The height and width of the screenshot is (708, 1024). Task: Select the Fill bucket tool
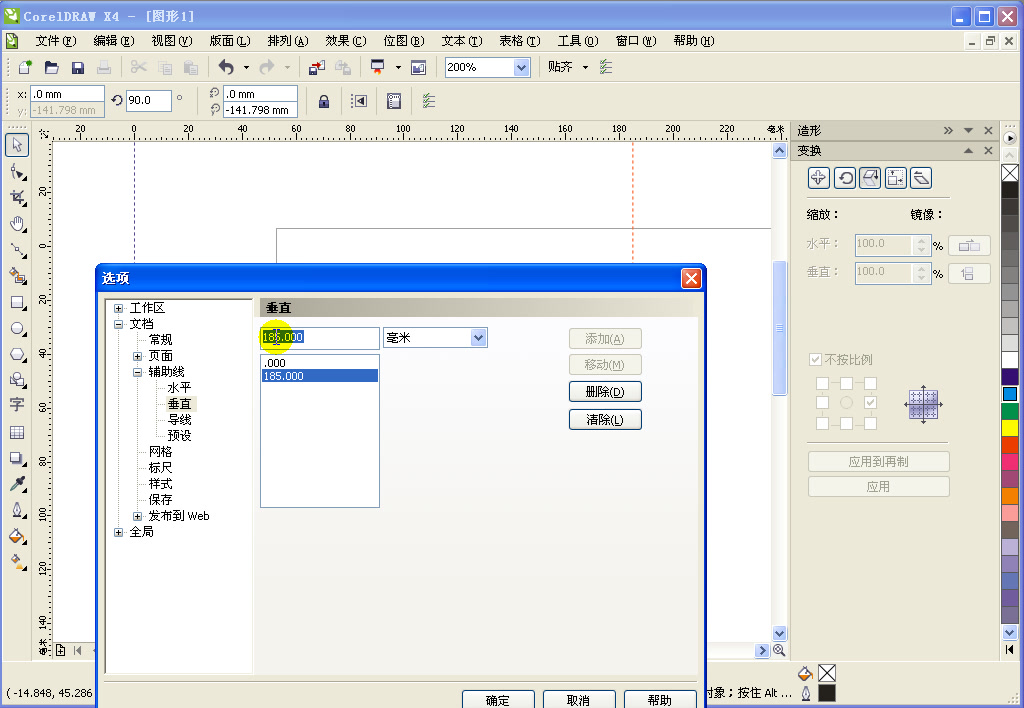click(x=17, y=536)
